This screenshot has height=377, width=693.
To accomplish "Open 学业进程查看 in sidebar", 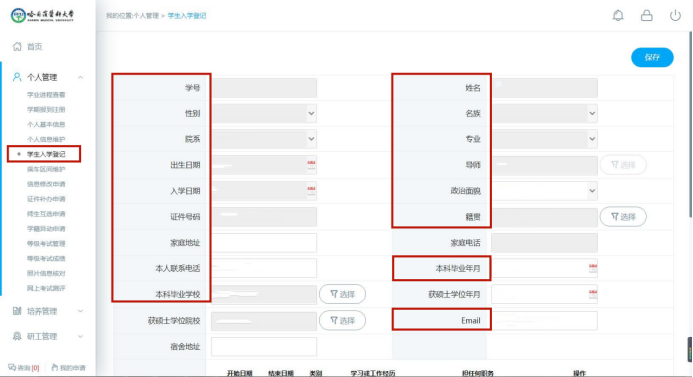I will (x=46, y=95).
